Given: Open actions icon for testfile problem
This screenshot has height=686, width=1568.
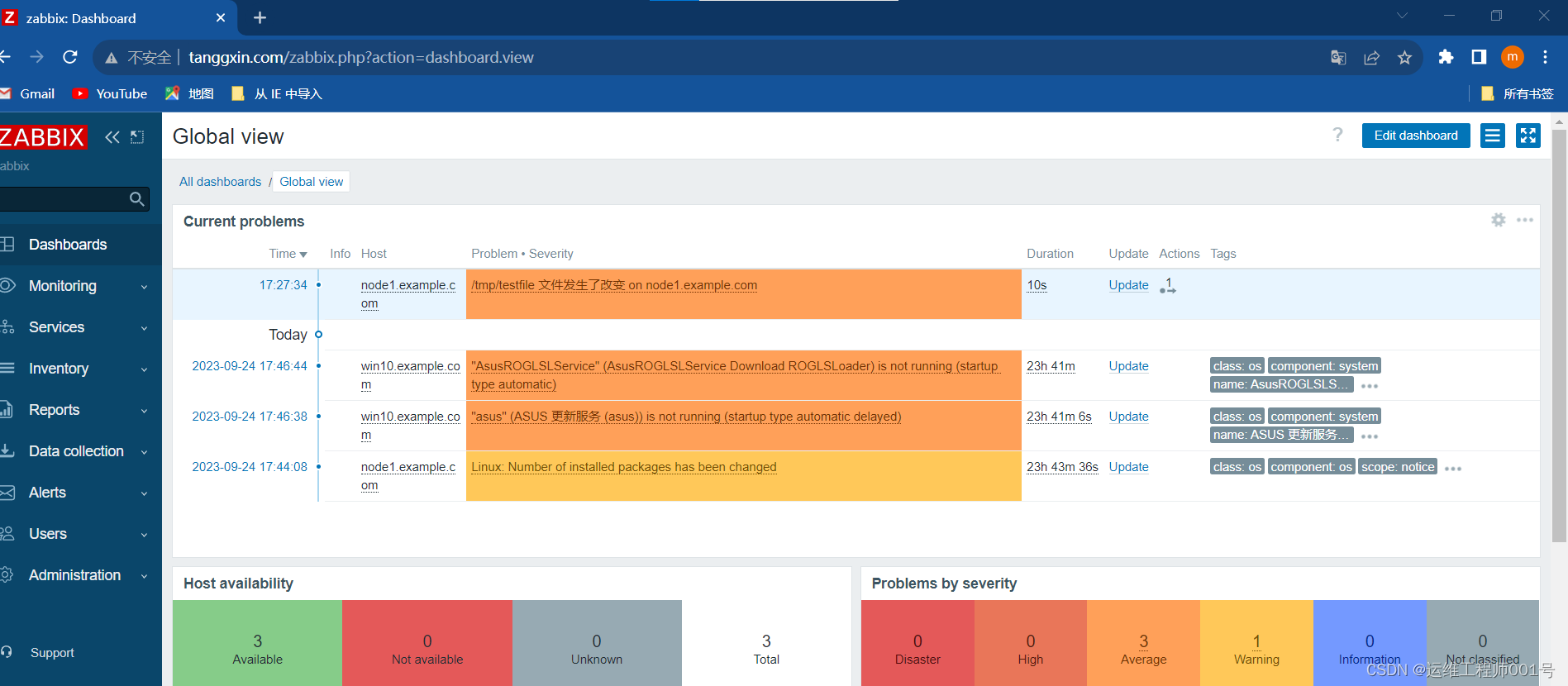Looking at the screenshot, I should 1168,286.
